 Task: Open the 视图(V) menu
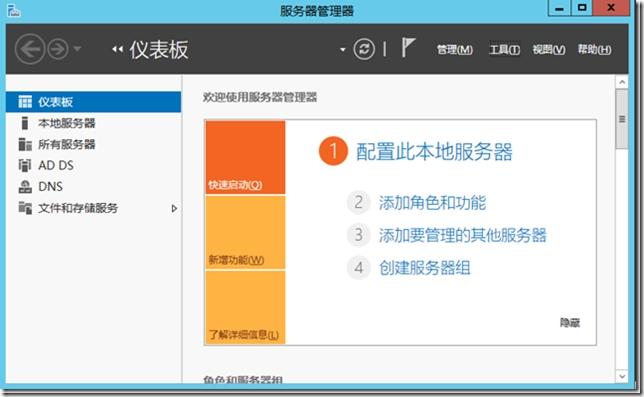[549, 50]
